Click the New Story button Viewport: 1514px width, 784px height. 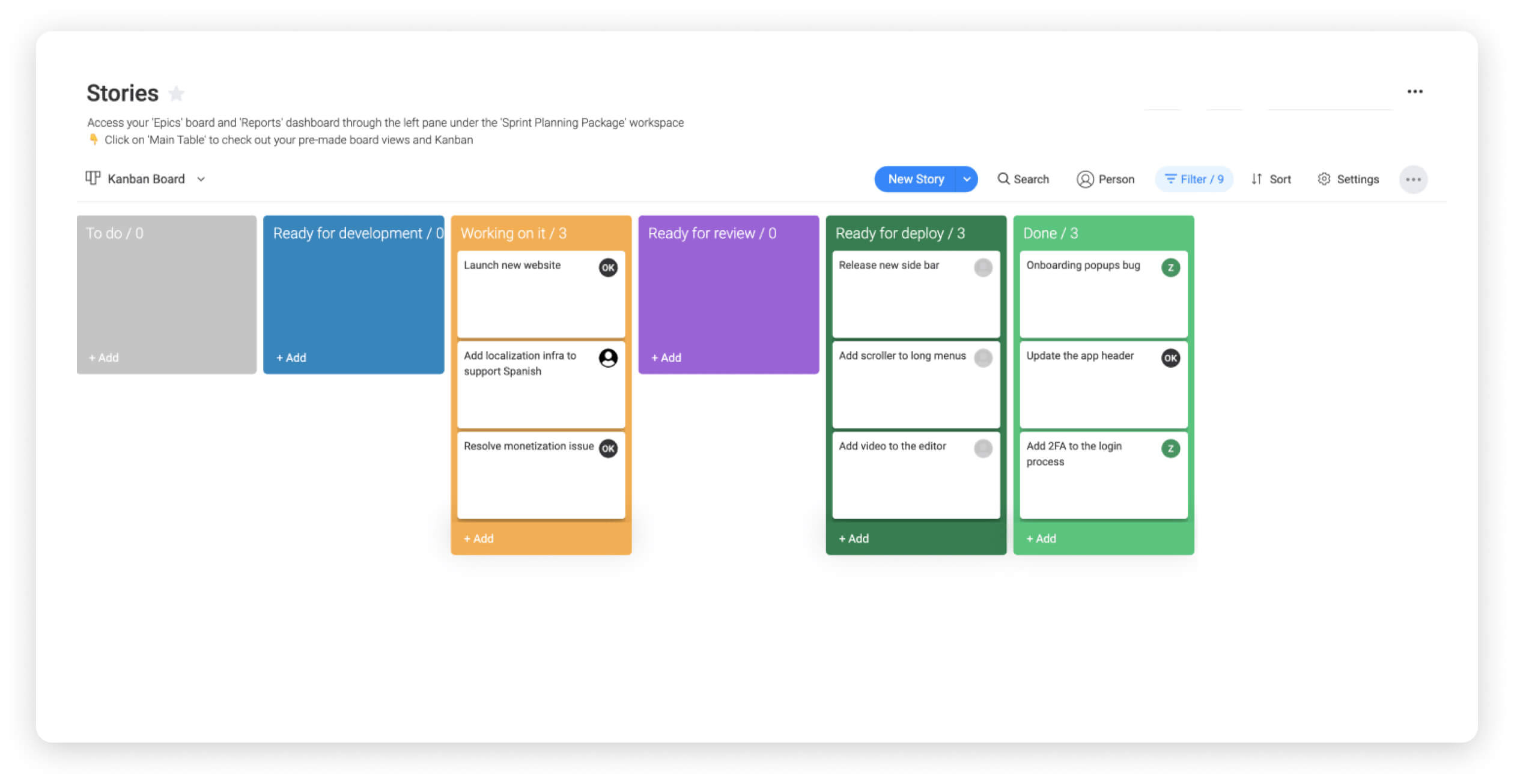pyautogui.click(x=915, y=179)
